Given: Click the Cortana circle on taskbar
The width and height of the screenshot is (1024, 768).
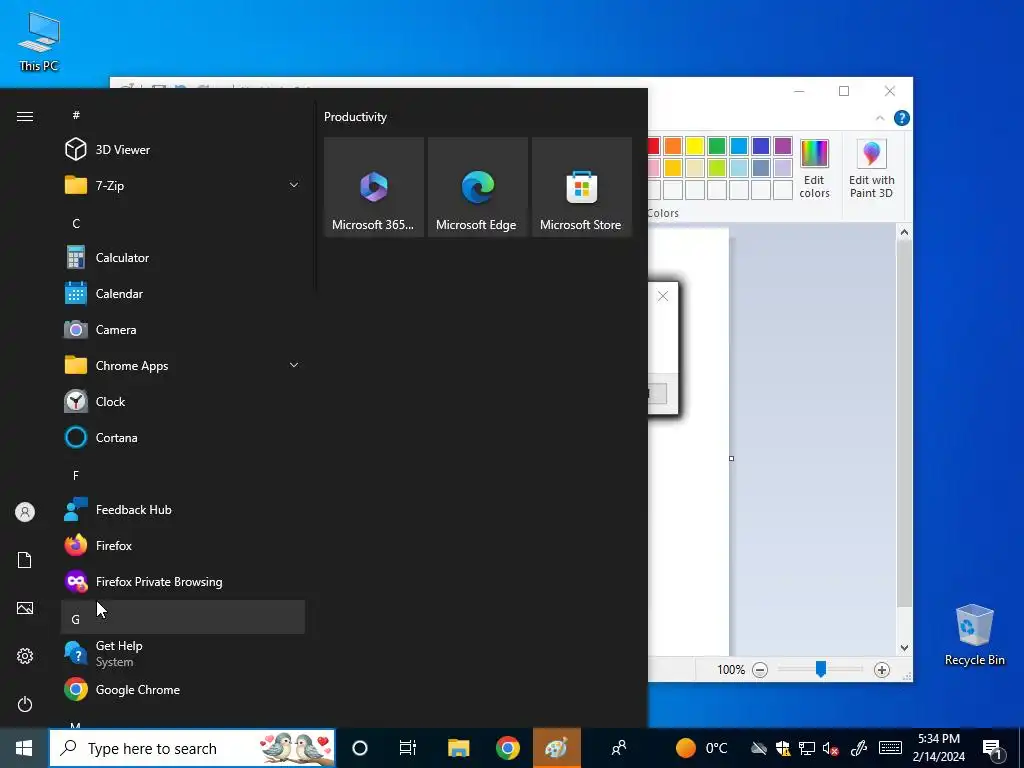Looking at the screenshot, I should (360, 748).
